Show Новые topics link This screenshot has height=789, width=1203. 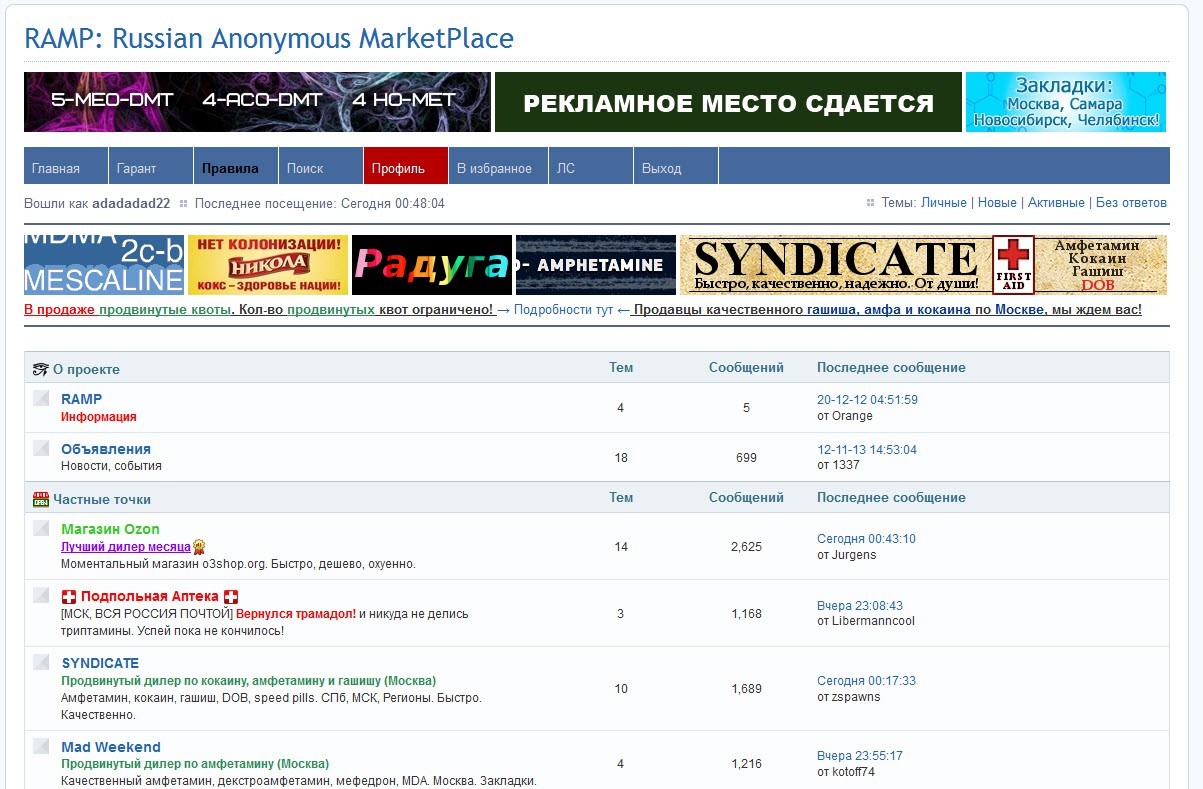click(997, 203)
